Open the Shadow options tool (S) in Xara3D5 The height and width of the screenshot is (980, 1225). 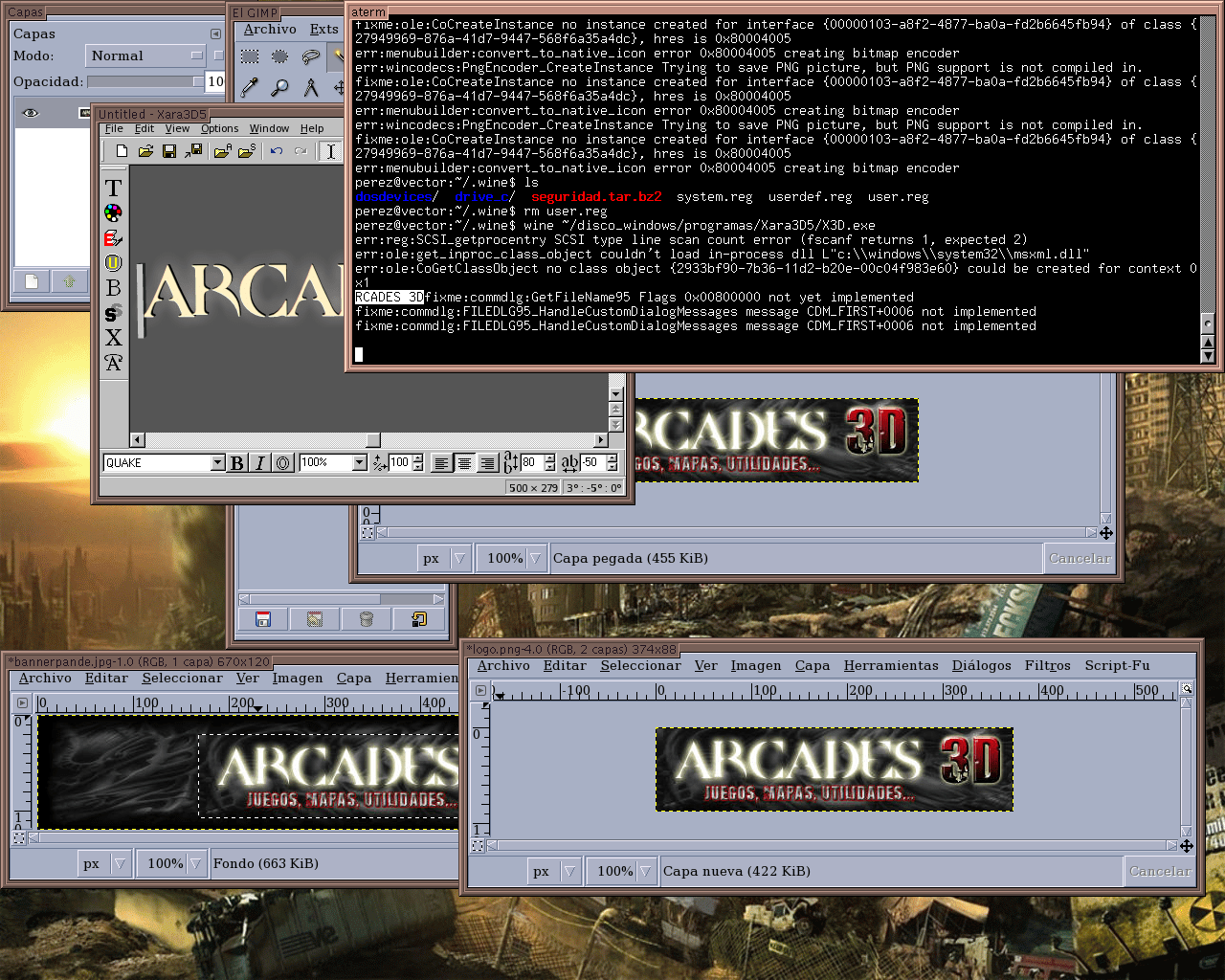(x=114, y=312)
